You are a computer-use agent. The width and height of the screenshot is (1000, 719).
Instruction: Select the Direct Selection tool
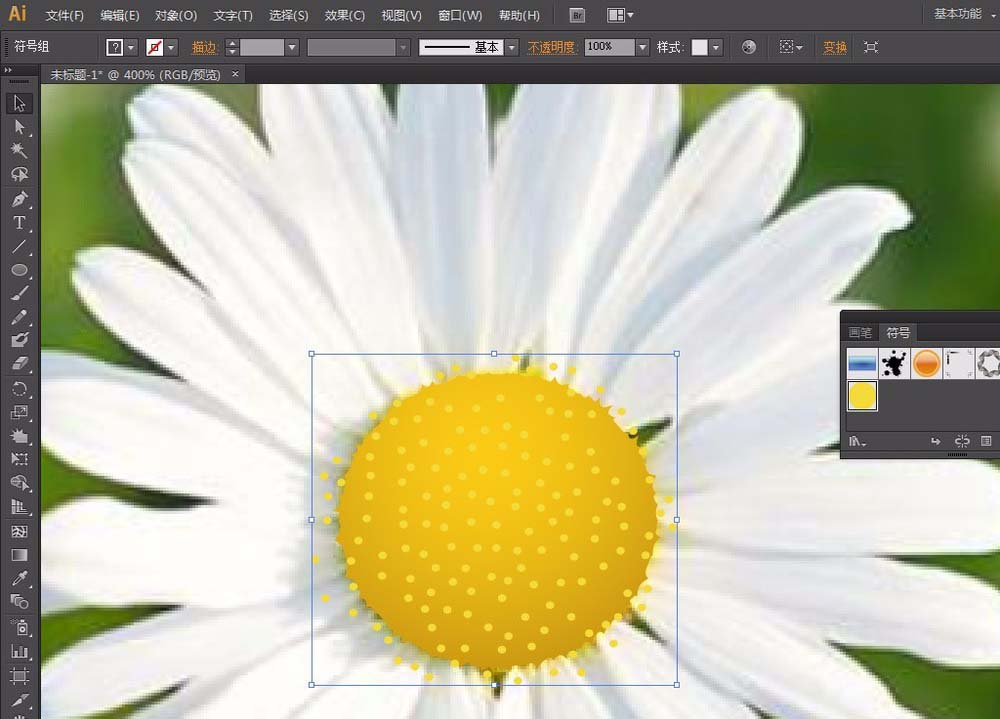click(x=19, y=127)
